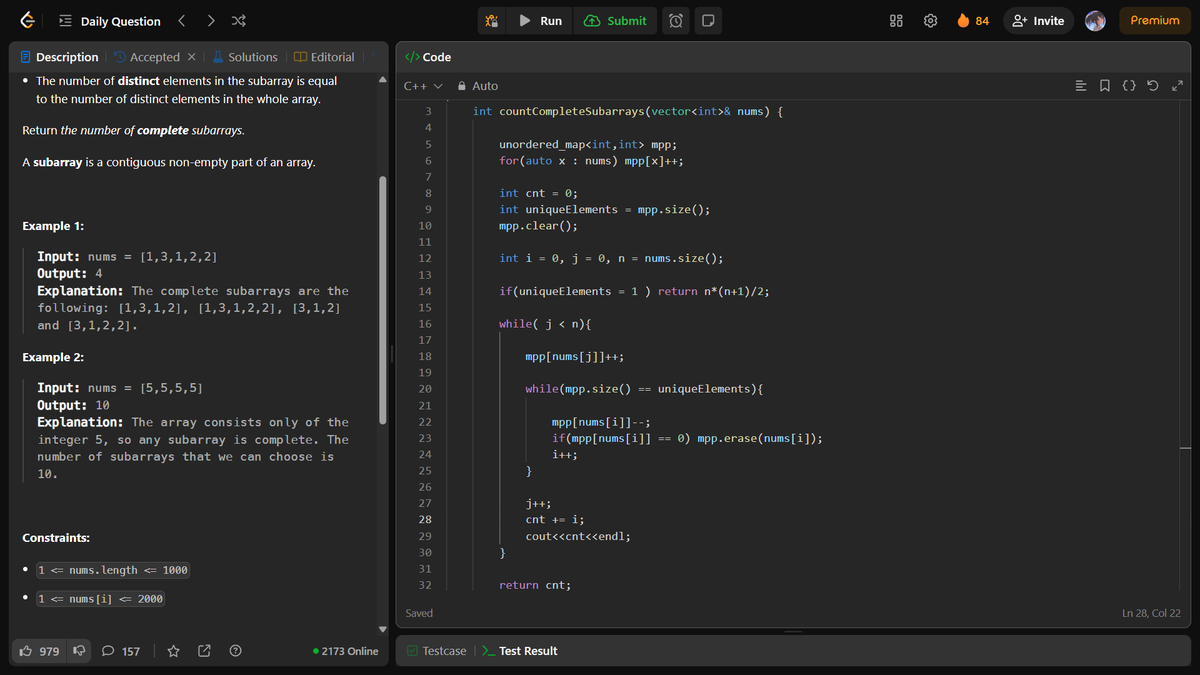The width and height of the screenshot is (1200, 675).
Task: Switch to the Solutions tab
Action: click(x=245, y=57)
